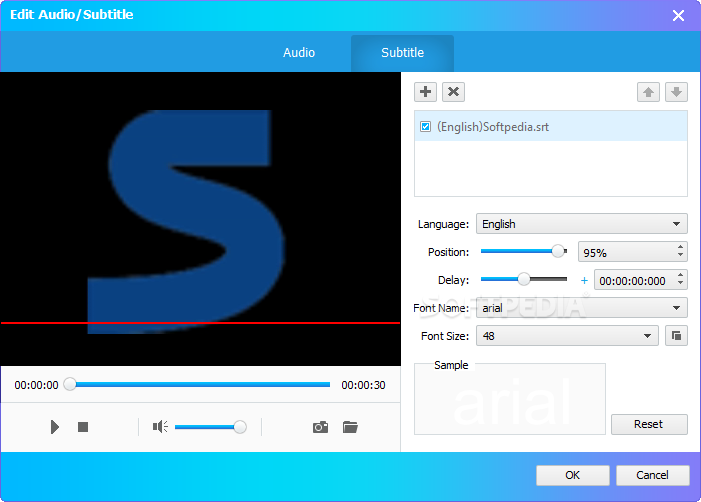Screen dimensions: 701x502
Task: Remove the selected subtitle with X button
Action: pyautogui.click(x=453, y=92)
